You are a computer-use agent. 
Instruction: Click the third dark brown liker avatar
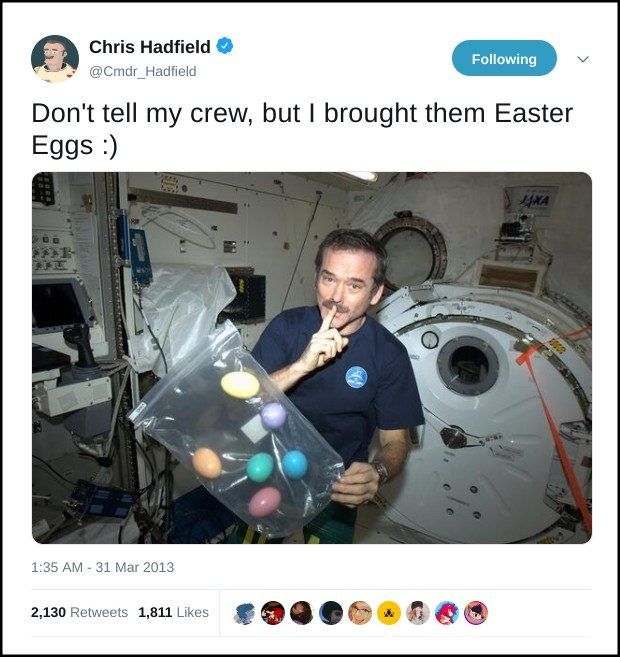(302, 613)
